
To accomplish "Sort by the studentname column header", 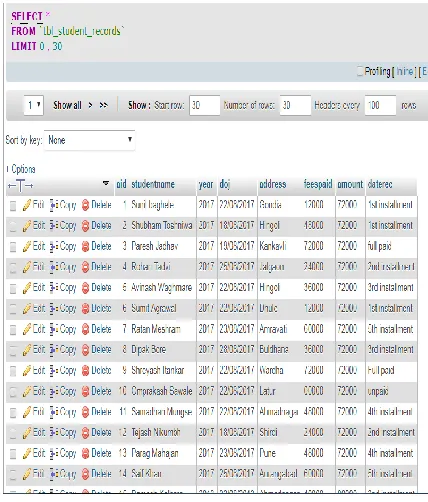I will [153, 184].
